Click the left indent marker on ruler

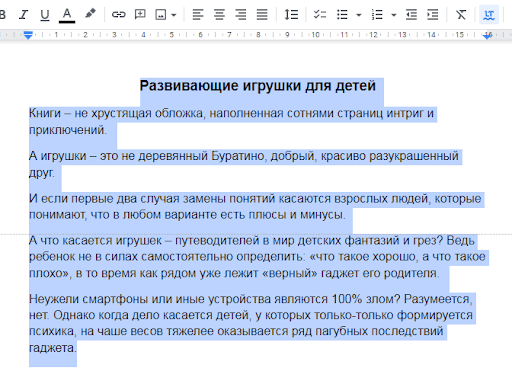[x=28, y=35]
